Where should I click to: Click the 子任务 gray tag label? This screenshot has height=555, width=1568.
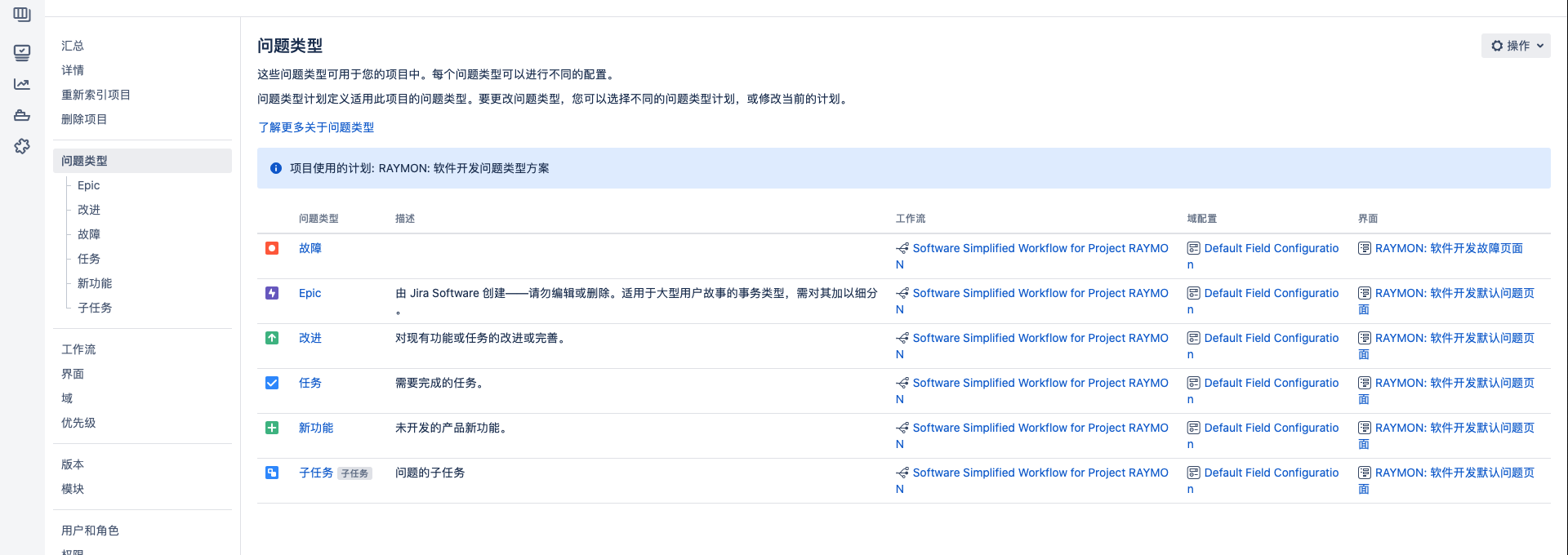coord(355,473)
